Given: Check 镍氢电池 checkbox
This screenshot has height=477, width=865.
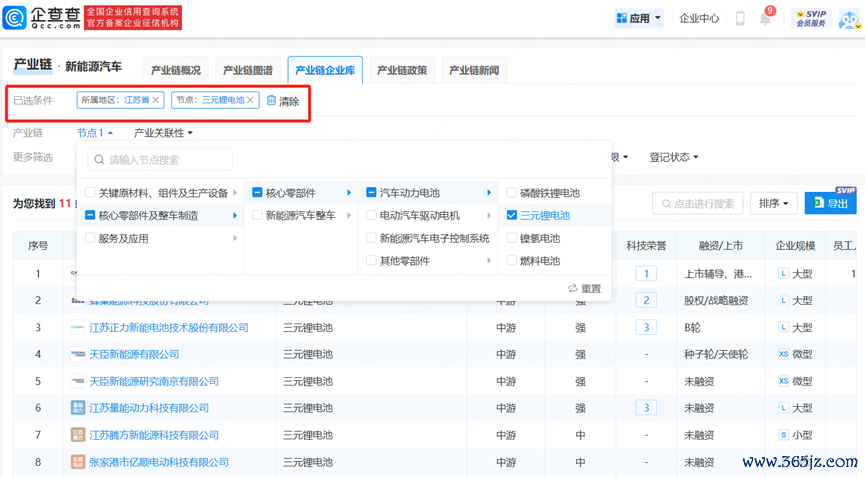Looking at the screenshot, I should pyautogui.click(x=512, y=238).
